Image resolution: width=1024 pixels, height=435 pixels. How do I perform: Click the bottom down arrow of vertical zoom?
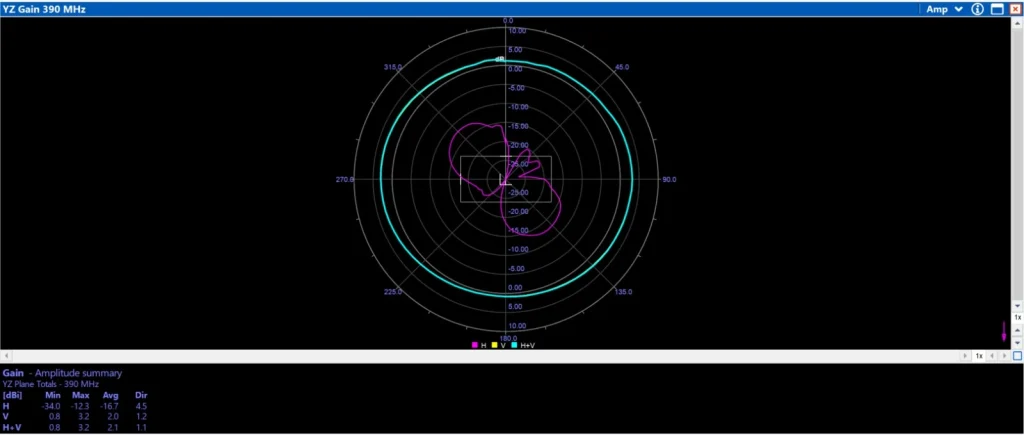(1017, 343)
